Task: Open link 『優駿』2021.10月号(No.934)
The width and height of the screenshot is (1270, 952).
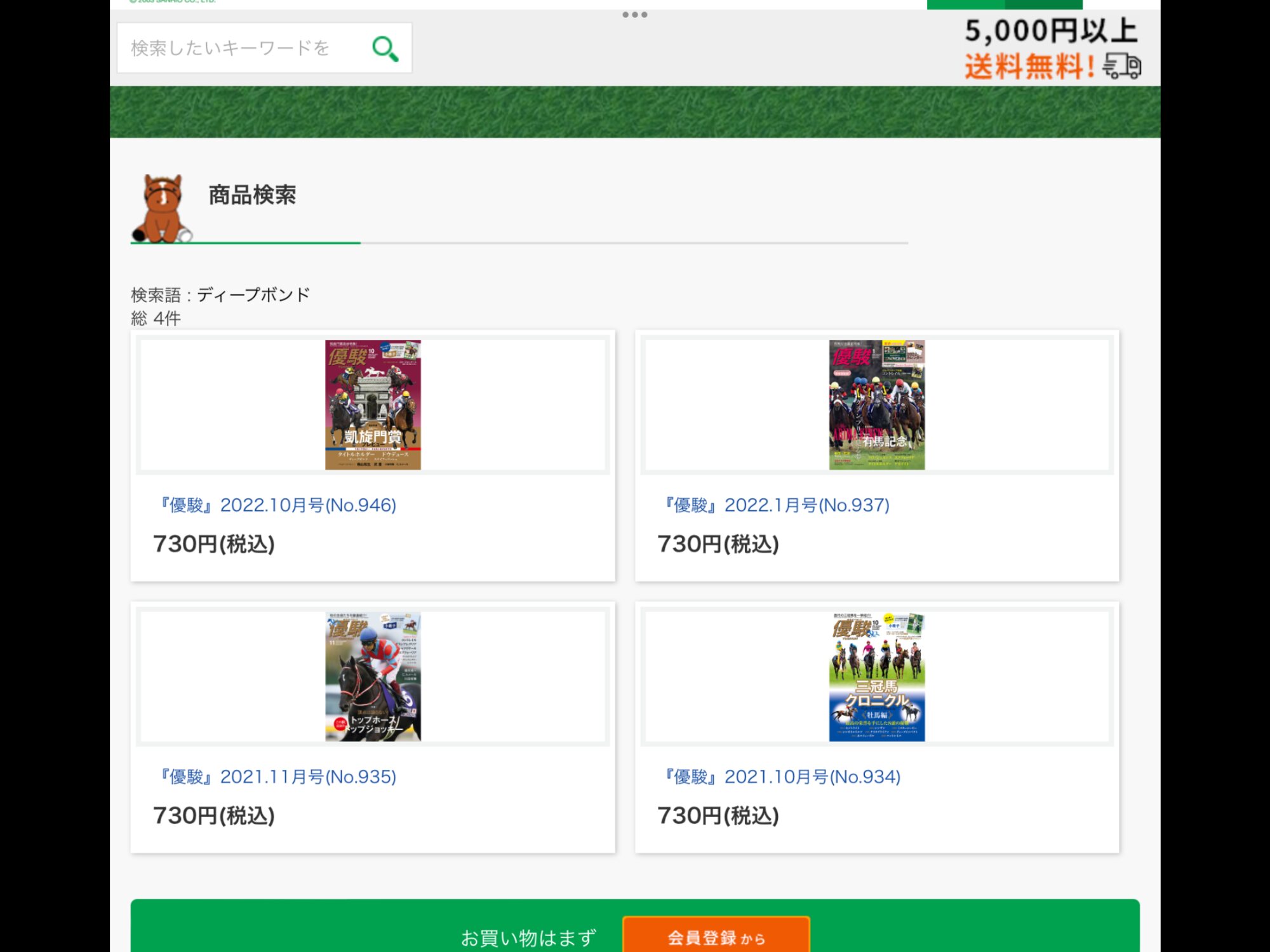Action: click(x=780, y=777)
